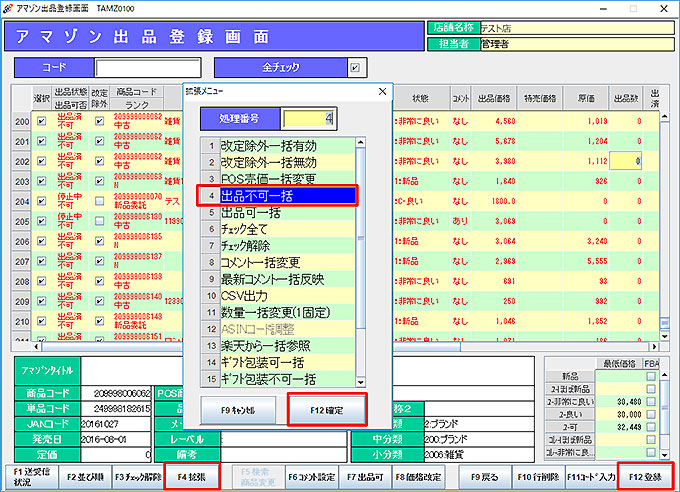Toggle the 全チェック checkbox
The image size is (680, 492).
(x=354, y=68)
